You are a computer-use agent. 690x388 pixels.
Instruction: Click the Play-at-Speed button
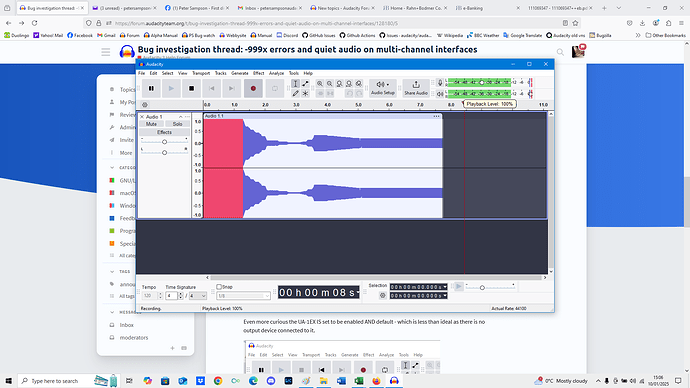click(459, 286)
